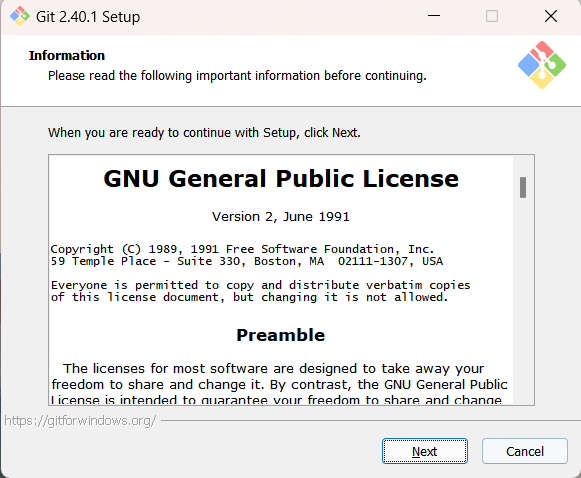Screen dimensions: 581x478
Task: Click the Preamble heading in the license
Action: (281, 335)
